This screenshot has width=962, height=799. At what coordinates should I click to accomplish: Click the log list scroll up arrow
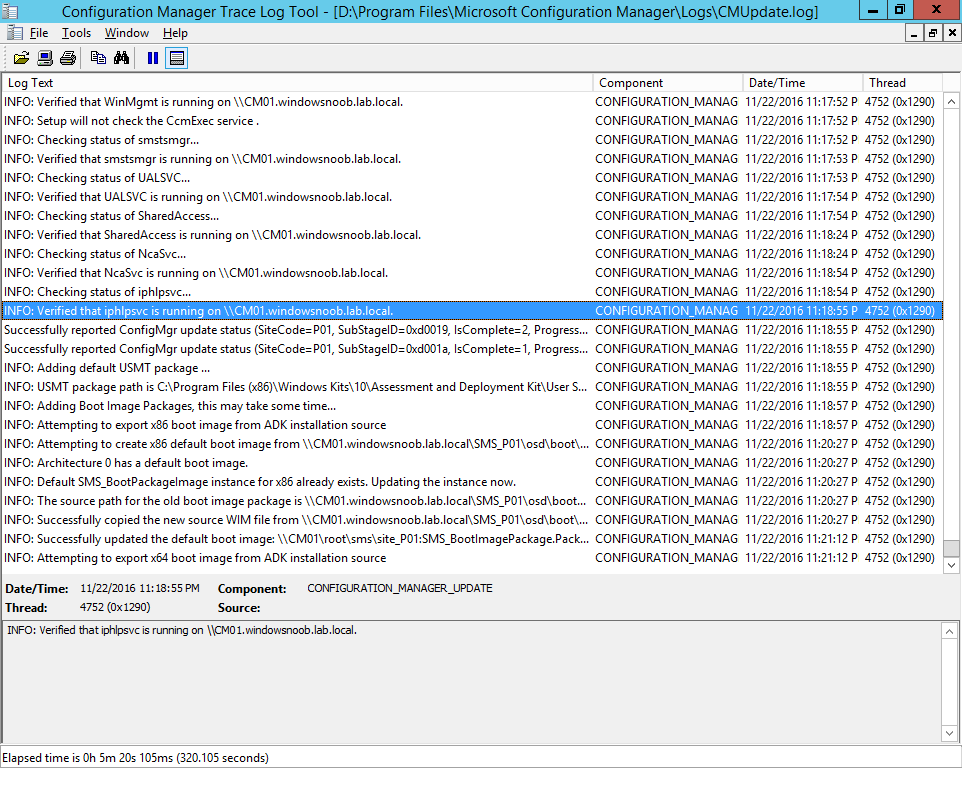[x=951, y=102]
